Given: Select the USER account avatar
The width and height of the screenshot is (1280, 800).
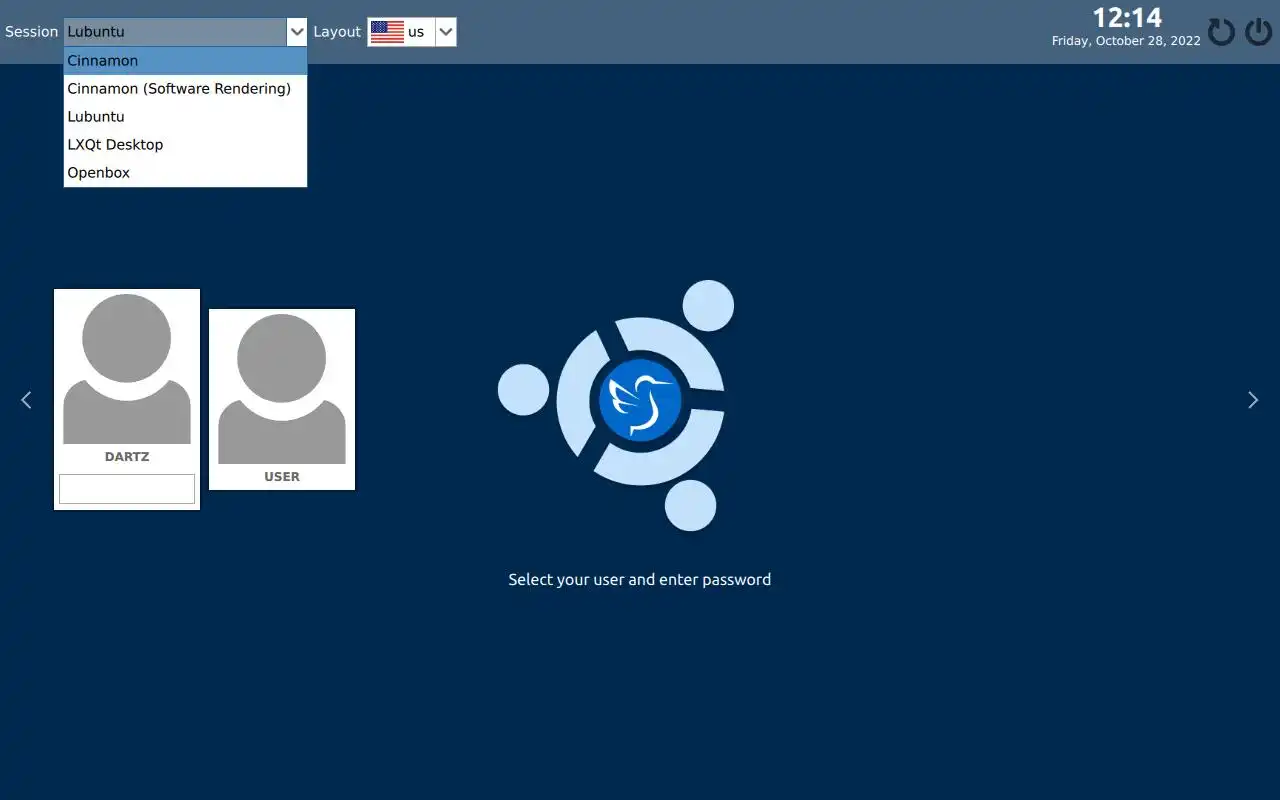Looking at the screenshot, I should (282, 389).
